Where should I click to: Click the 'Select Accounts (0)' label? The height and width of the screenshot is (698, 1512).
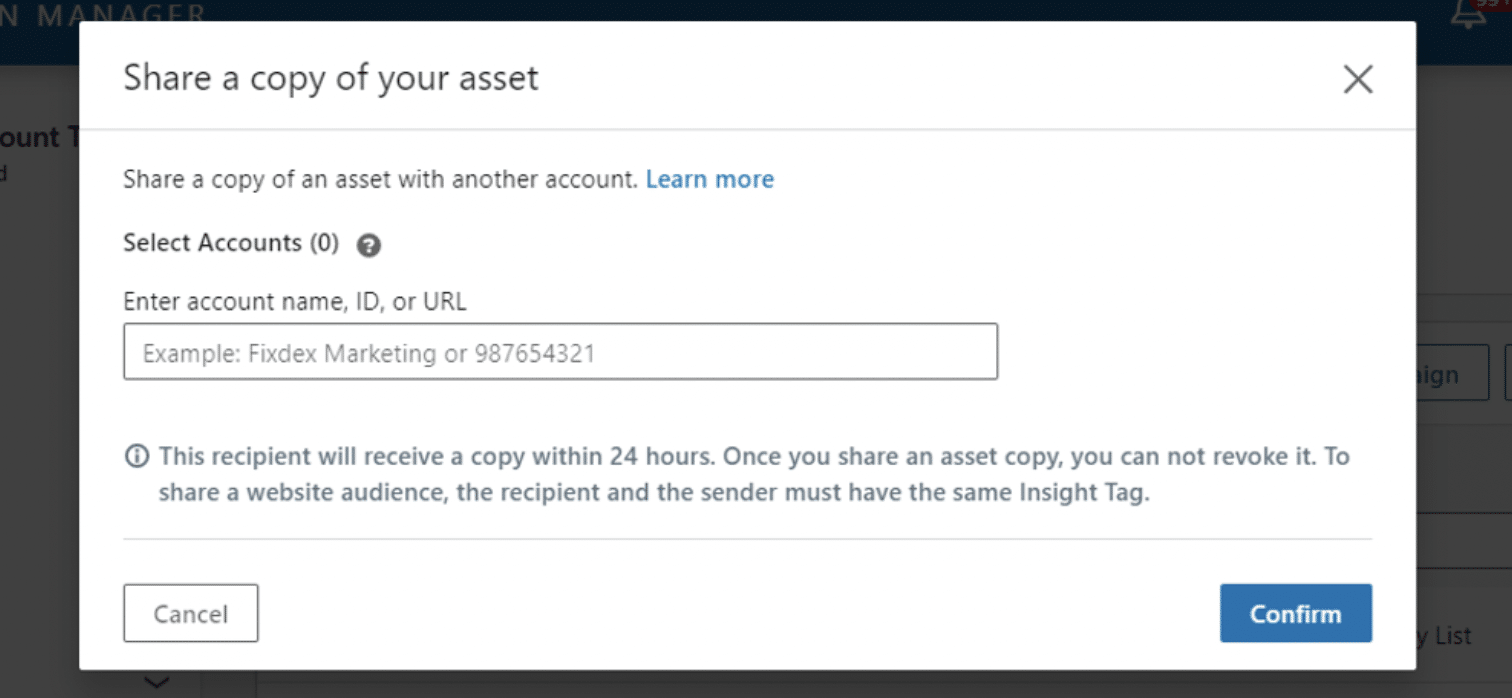click(231, 243)
